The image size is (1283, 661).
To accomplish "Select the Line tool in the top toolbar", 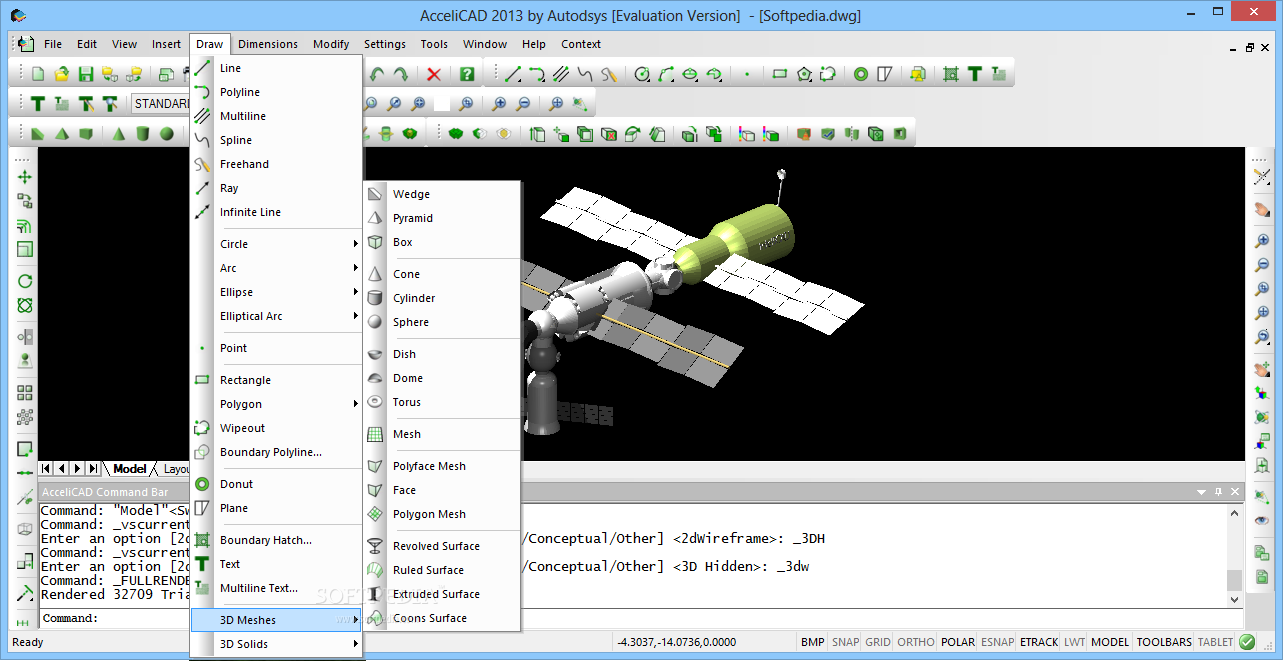I will (513, 74).
